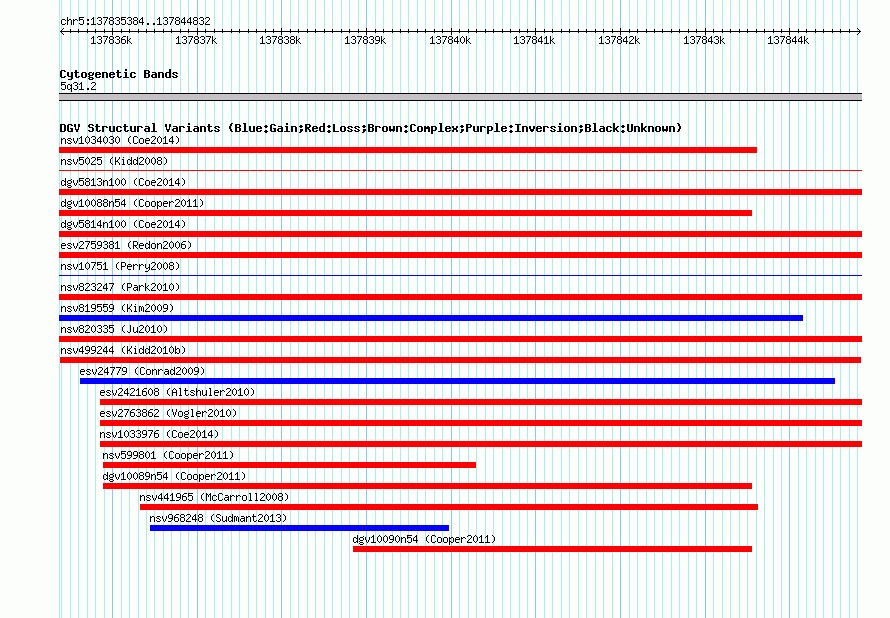Click the chr5:137835384..137844832 coordinate label

tap(135, 21)
